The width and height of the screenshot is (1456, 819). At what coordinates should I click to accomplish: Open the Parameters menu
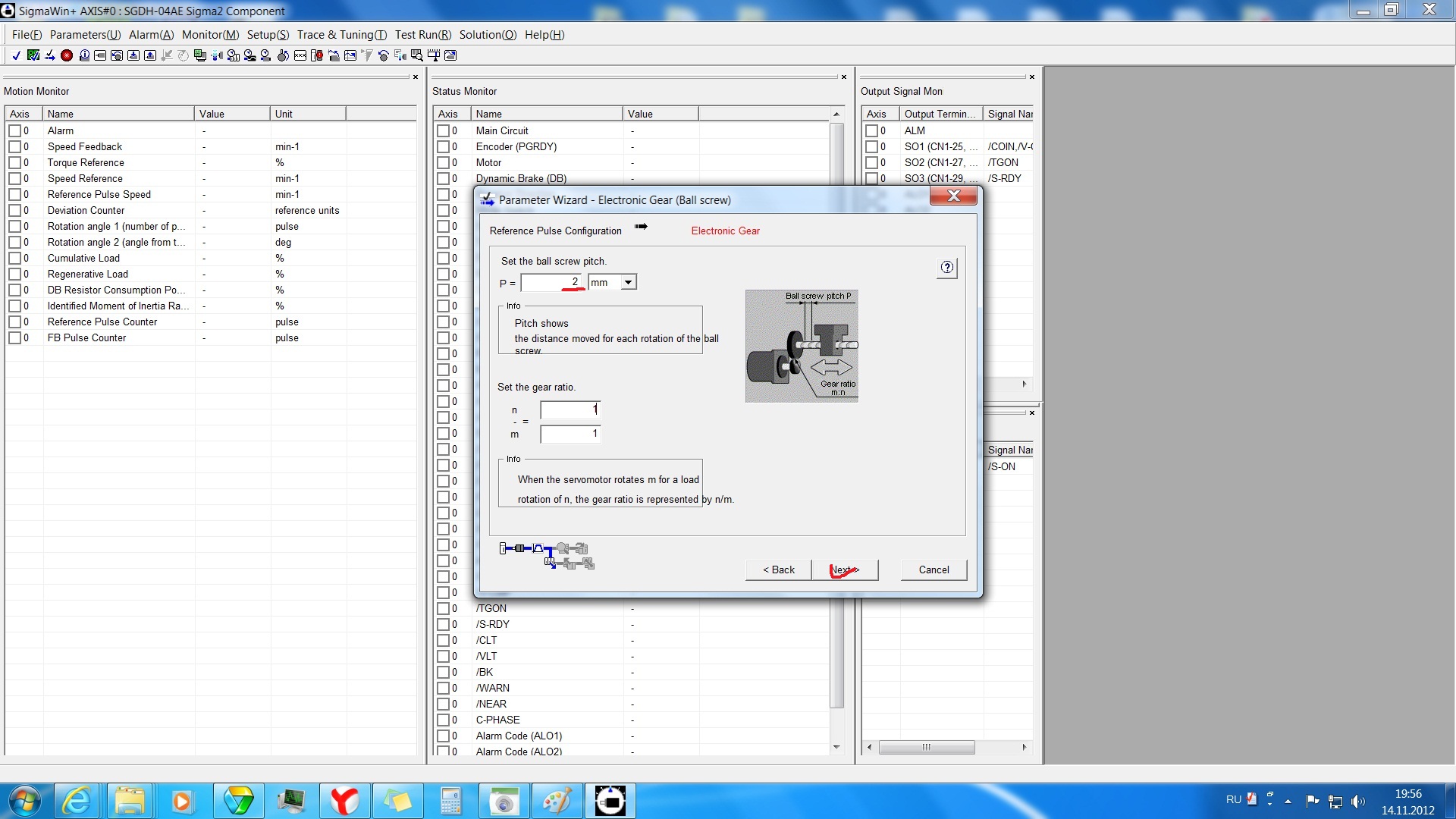click(x=85, y=35)
